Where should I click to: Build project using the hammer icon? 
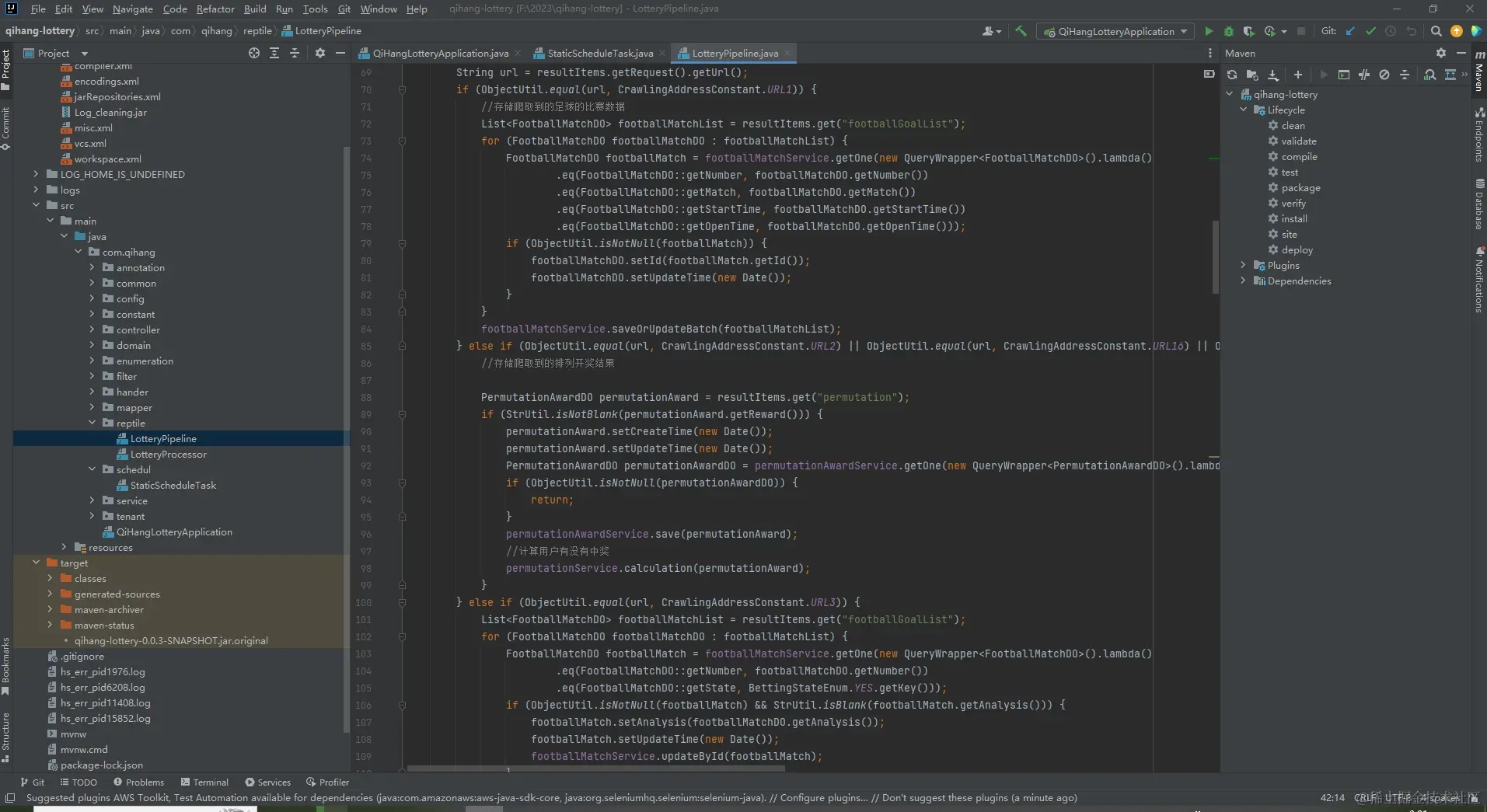coord(1021,31)
